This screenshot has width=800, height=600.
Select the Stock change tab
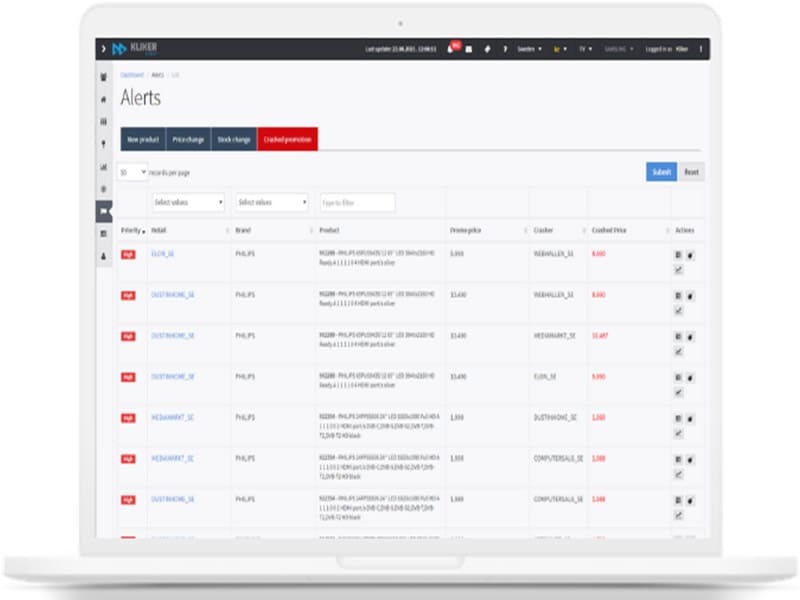(x=234, y=139)
